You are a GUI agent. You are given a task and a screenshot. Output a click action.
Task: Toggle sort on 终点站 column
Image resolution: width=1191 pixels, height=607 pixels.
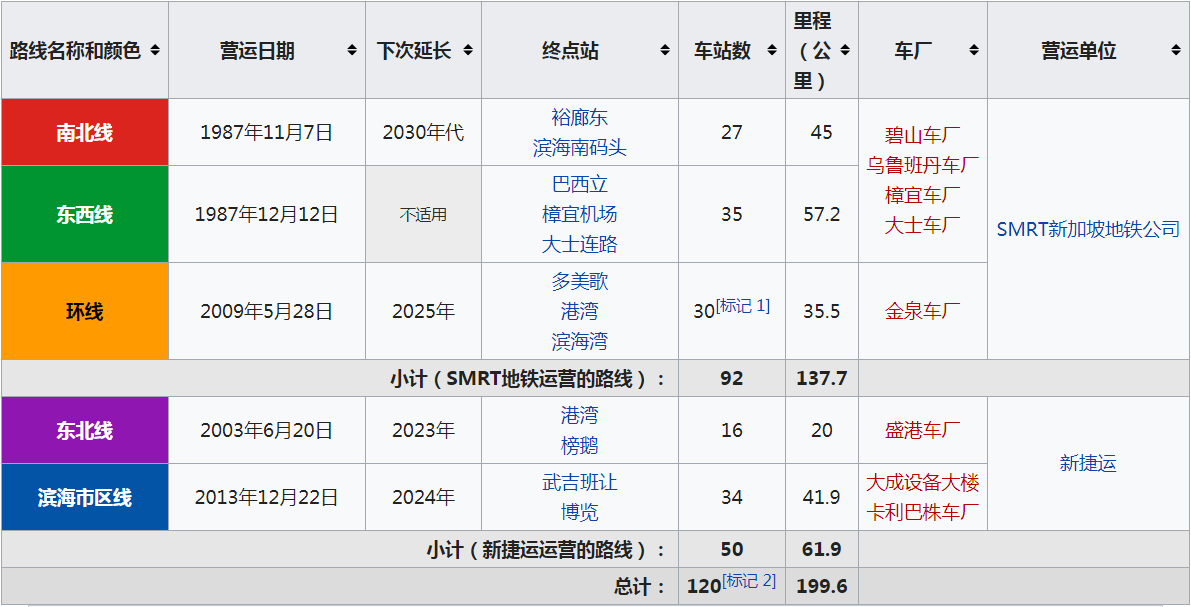(x=665, y=51)
